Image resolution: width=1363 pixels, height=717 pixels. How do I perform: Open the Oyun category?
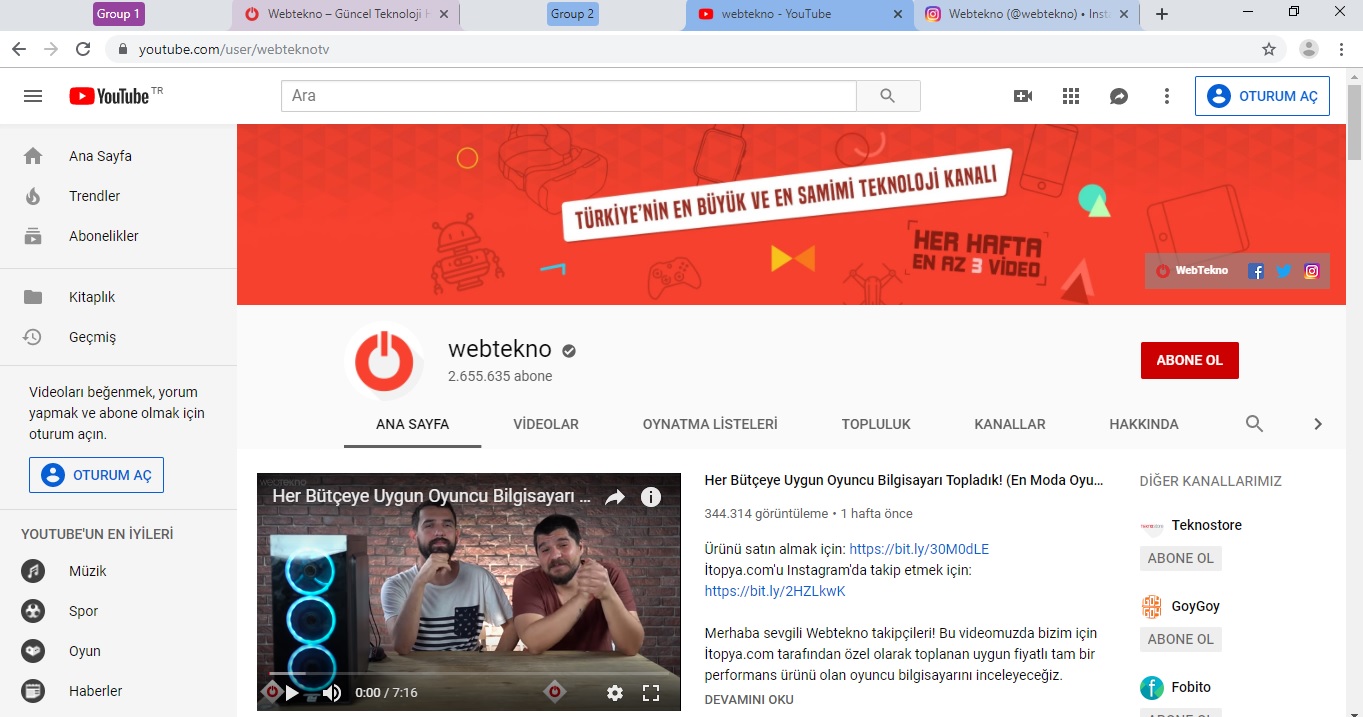118,651
